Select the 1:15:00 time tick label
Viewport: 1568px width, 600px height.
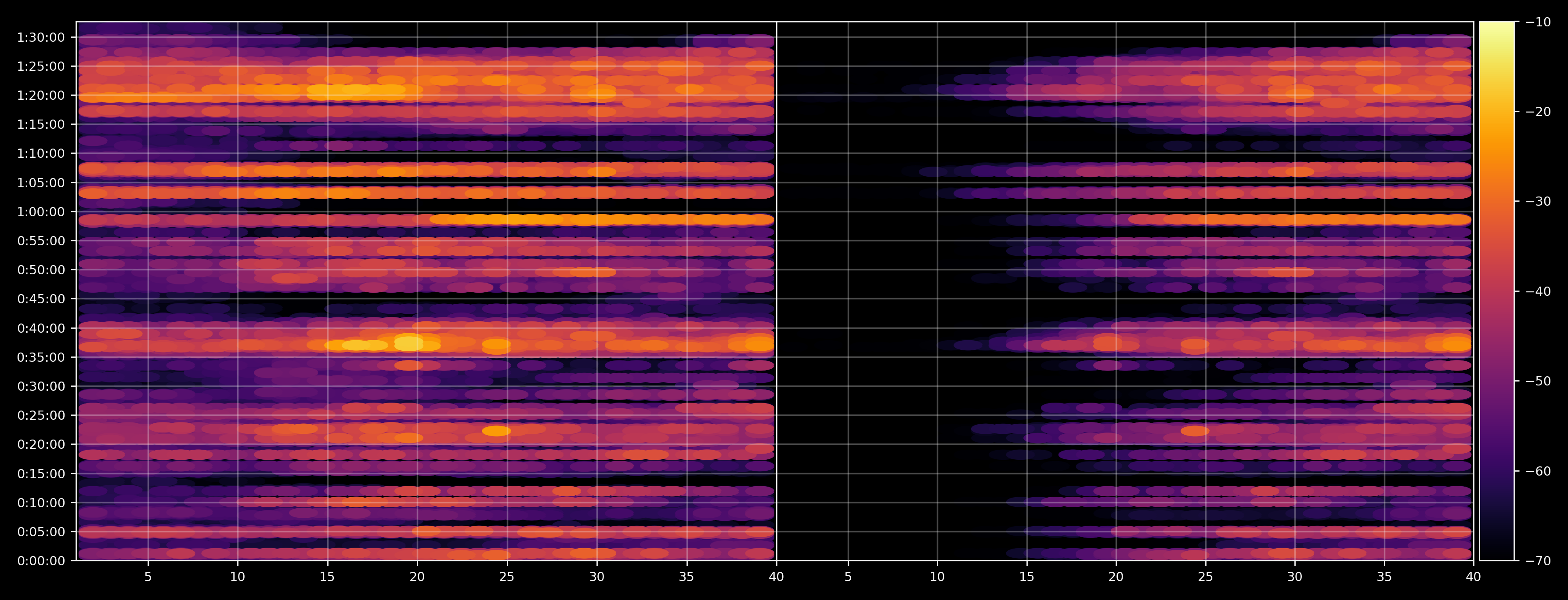click(x=41, y=124)
